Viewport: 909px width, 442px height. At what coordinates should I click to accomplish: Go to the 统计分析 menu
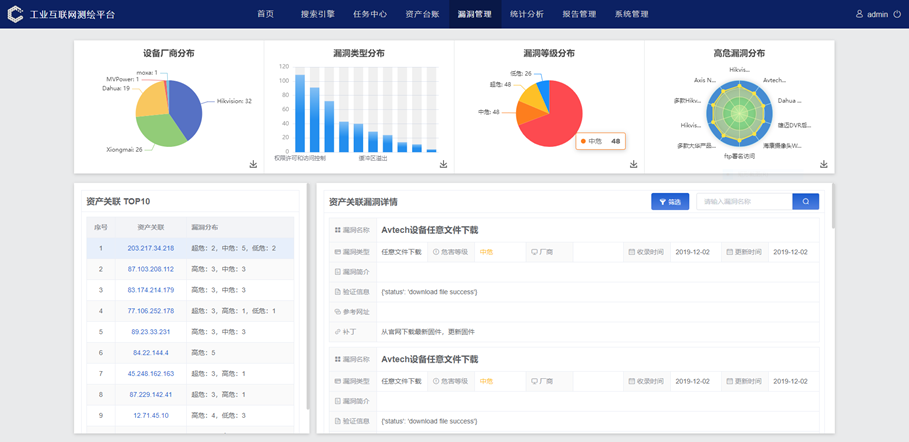tap(527, 15)
